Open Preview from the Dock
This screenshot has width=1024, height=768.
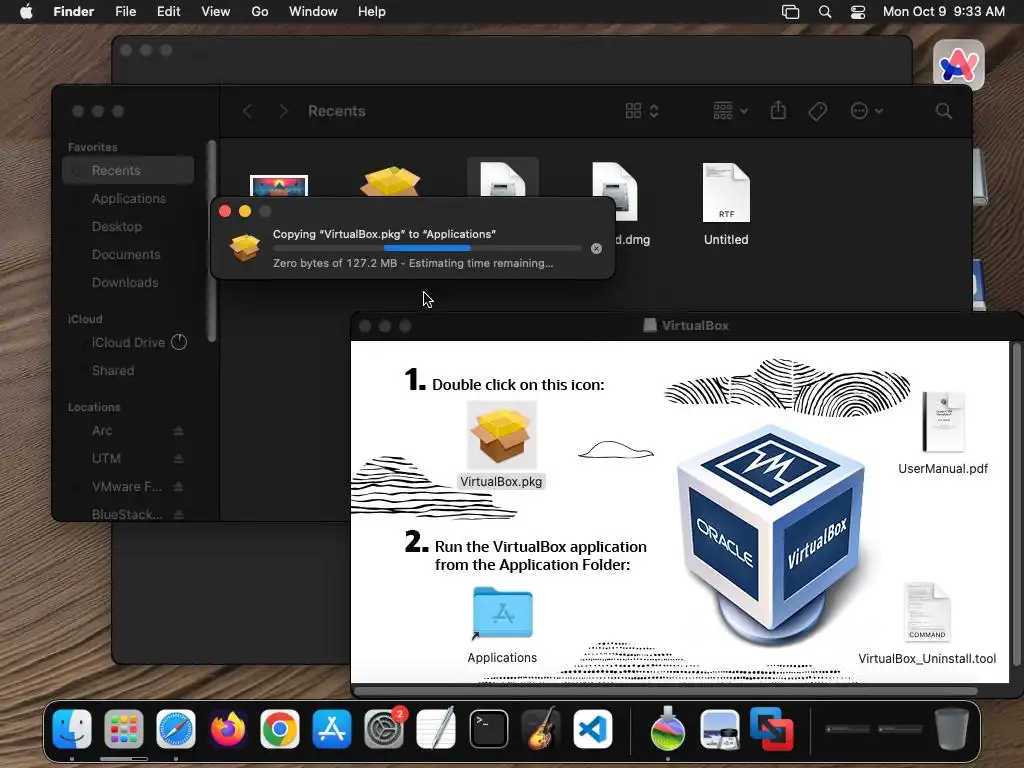(720, 728)
